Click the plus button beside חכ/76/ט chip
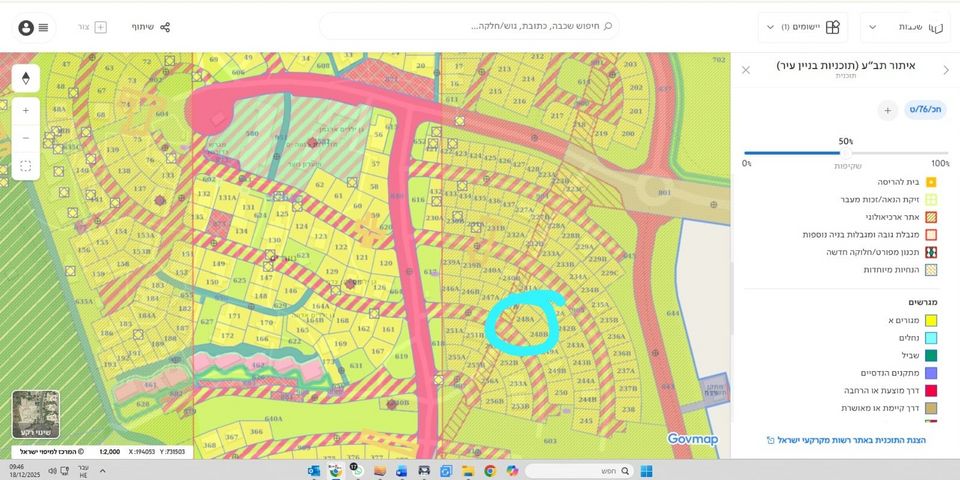 (x=887, y=110)
